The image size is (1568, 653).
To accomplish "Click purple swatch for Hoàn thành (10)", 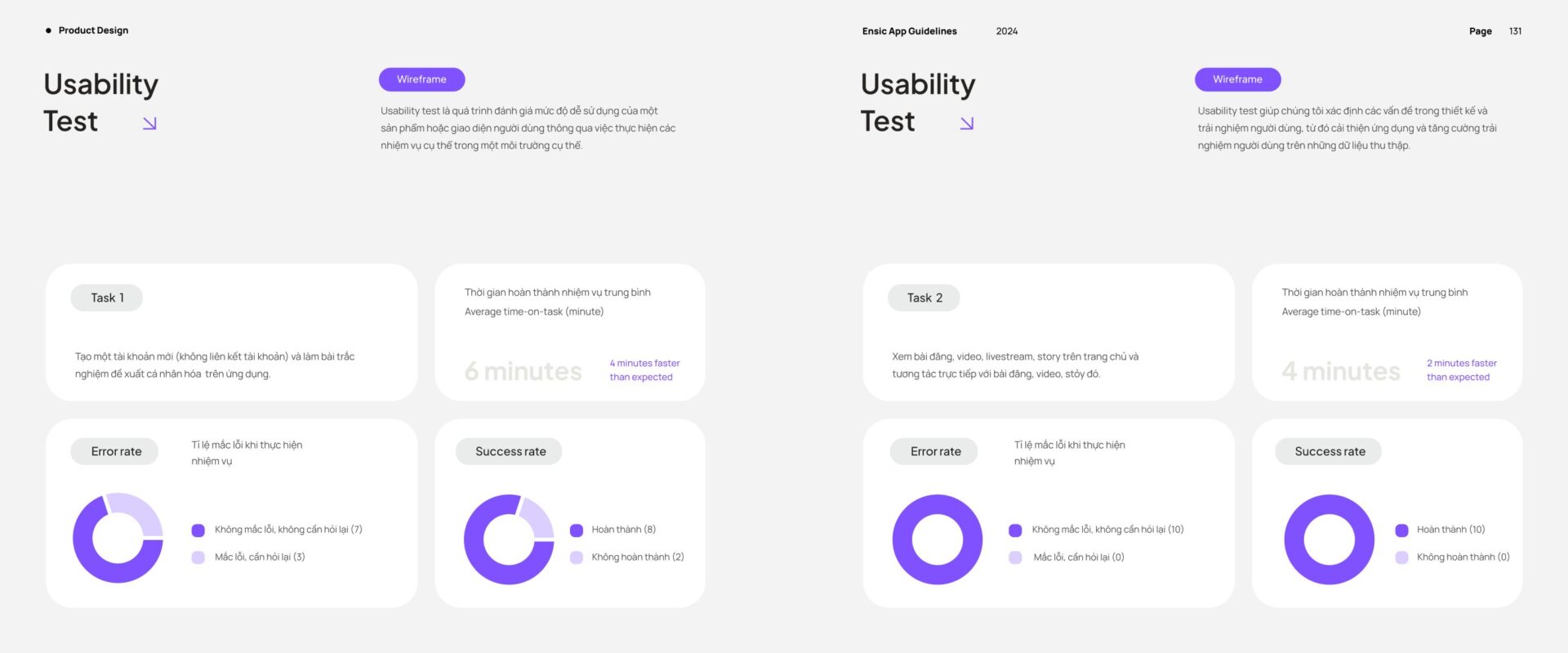I will coord(1401,530).
